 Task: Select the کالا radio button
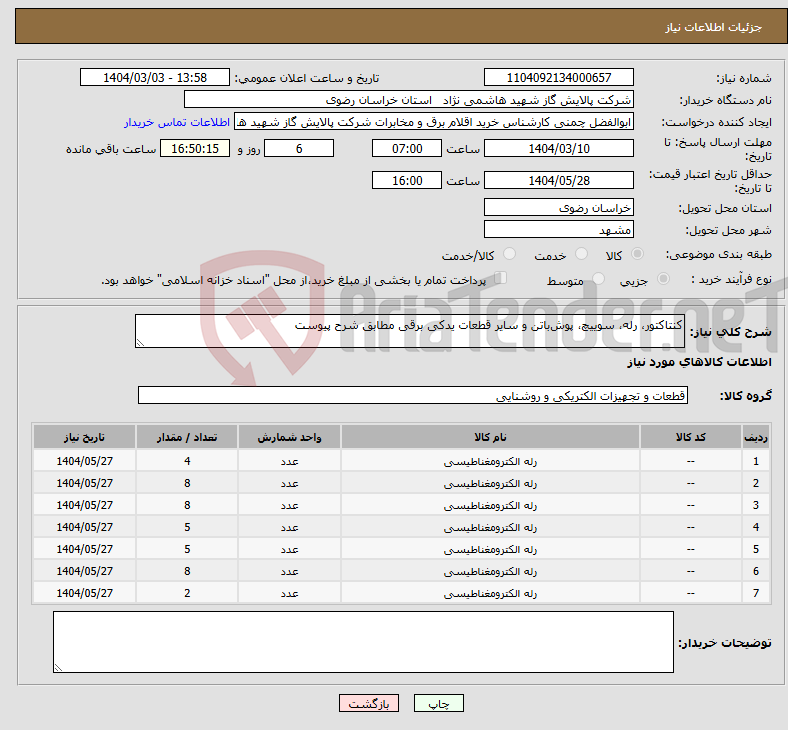tap(638, 255)
